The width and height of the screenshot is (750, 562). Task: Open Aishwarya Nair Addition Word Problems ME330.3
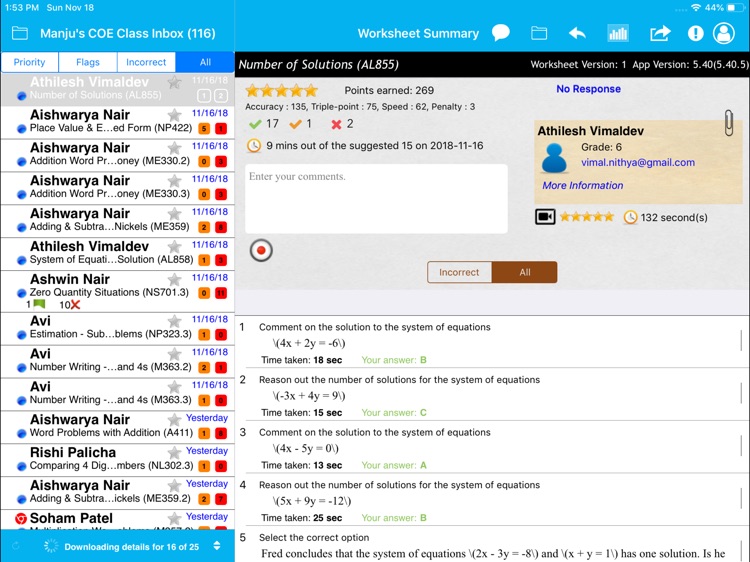click(x=118, y=188)
